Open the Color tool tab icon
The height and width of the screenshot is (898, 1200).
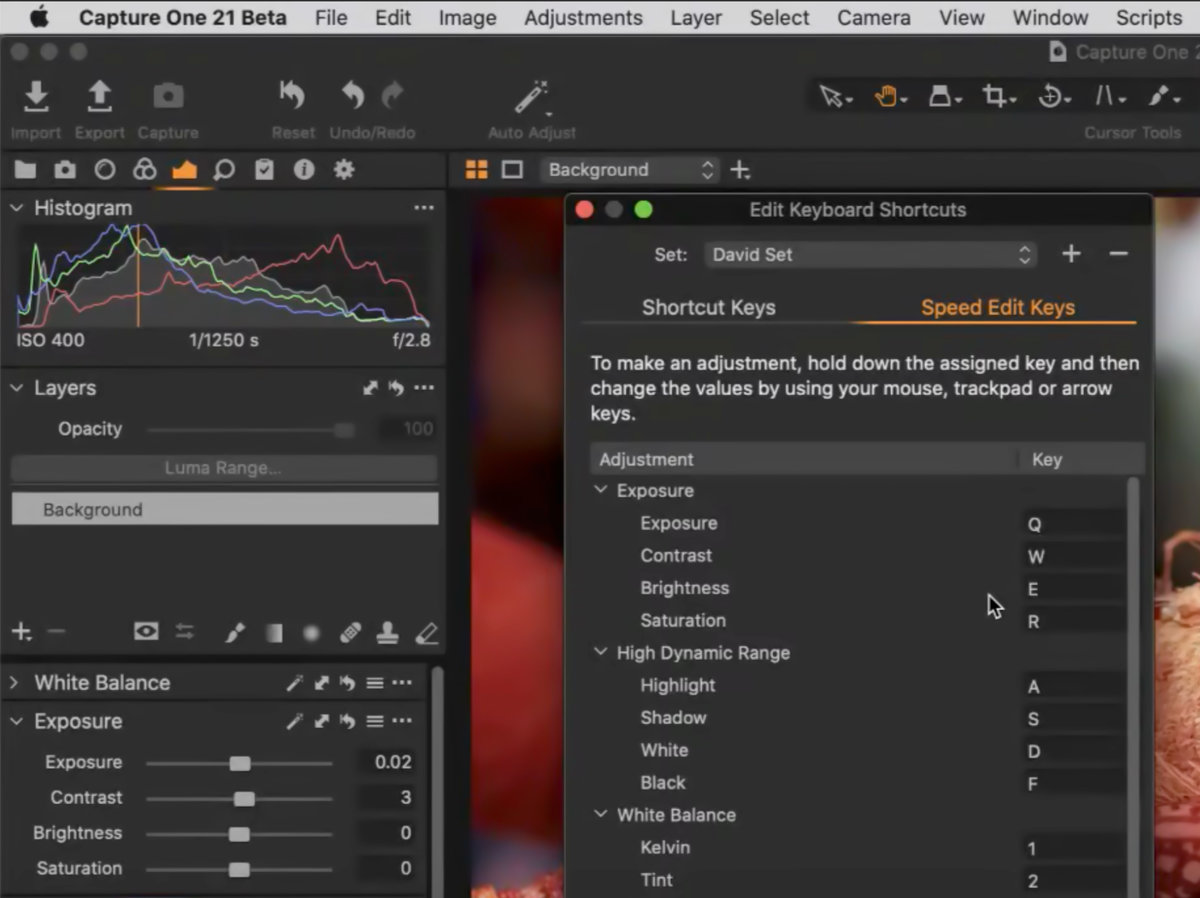tap(145, 170)
